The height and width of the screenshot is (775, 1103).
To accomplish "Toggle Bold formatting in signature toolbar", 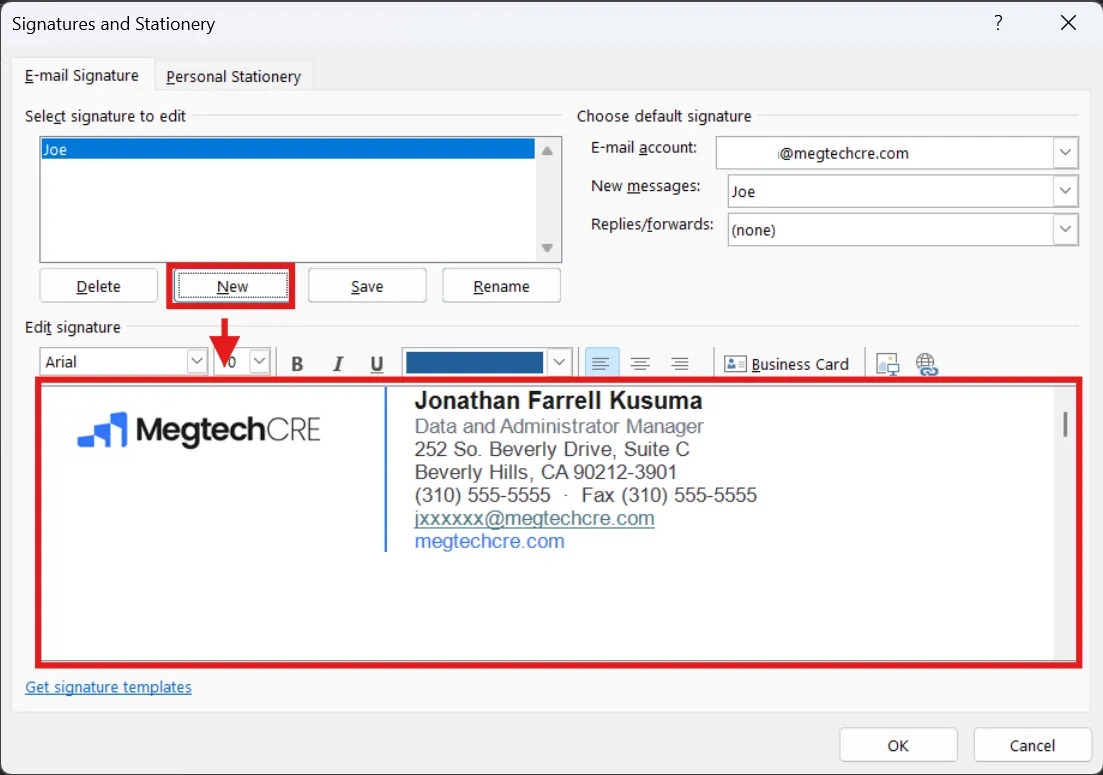I will click(x=297, y=364).
